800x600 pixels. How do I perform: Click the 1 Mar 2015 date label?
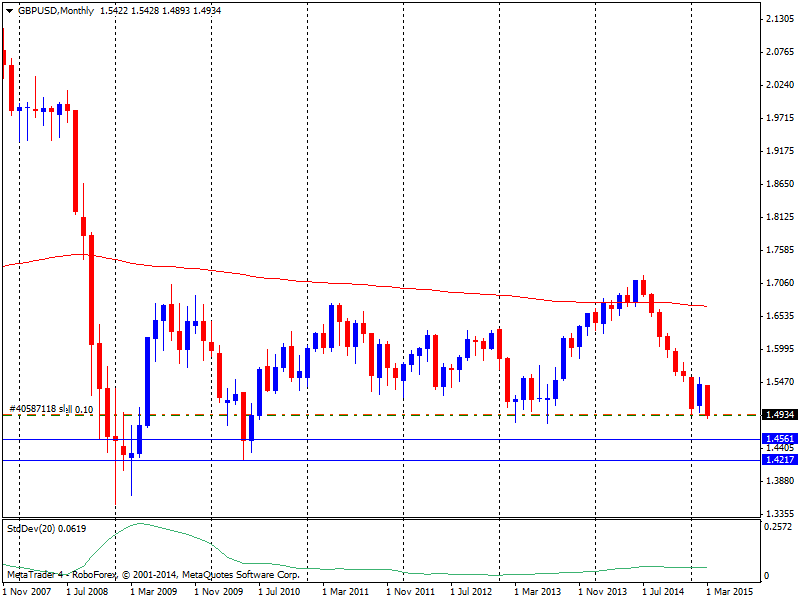click(x=730, y=592)
